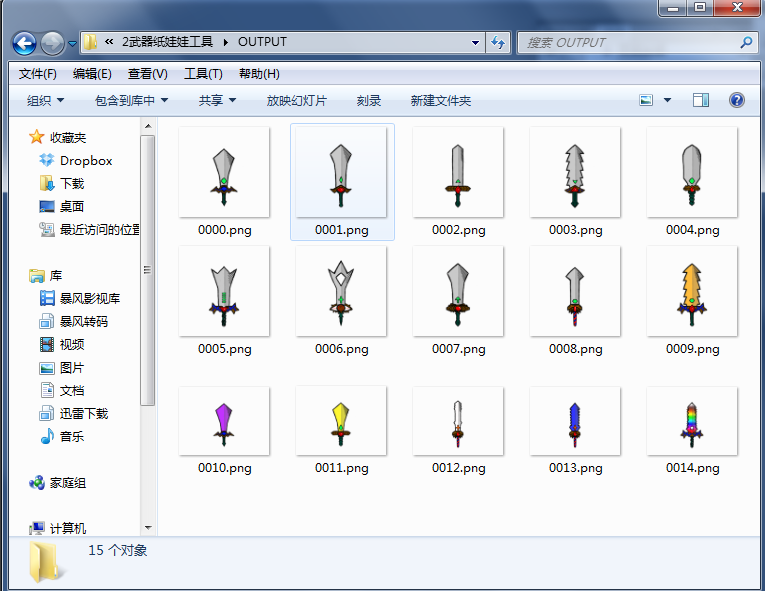Select the 0004.png sword thumbnail

coord(692,172)
